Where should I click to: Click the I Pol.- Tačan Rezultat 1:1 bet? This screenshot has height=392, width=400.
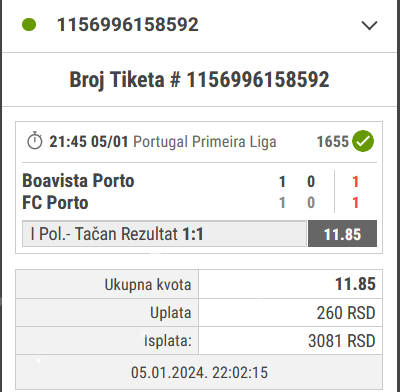[164, 234]
